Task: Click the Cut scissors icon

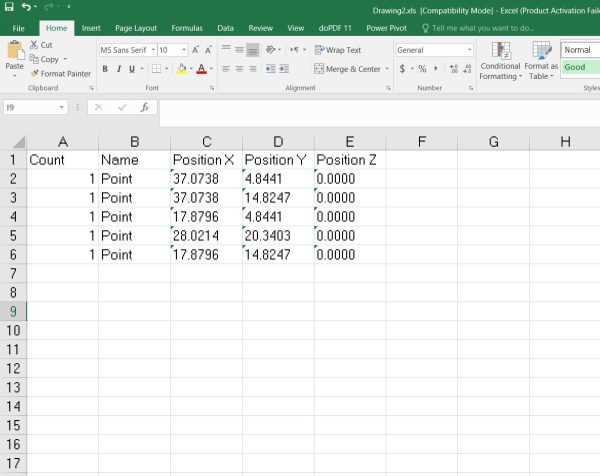Action: pos(35,45)
